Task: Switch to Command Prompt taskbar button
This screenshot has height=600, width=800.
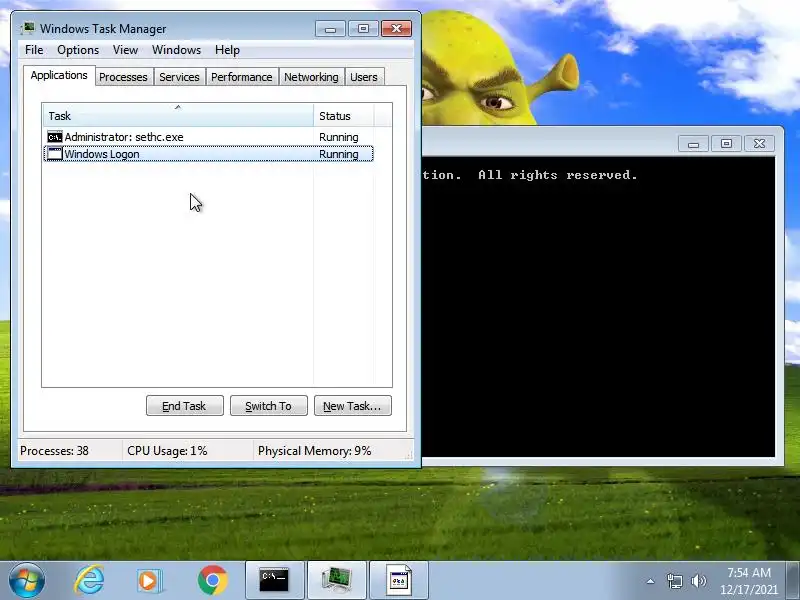Action: (274, 580)
